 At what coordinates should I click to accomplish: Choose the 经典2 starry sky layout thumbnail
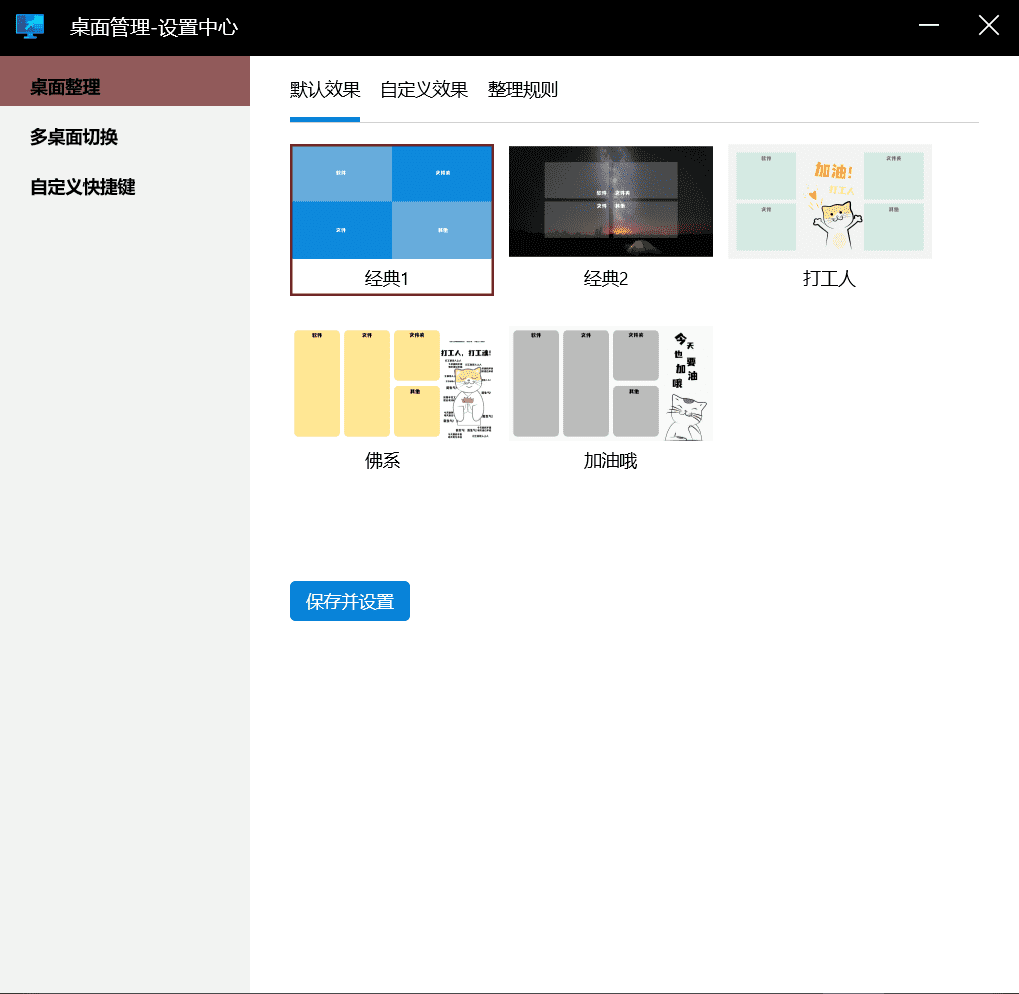pos(611,201)
